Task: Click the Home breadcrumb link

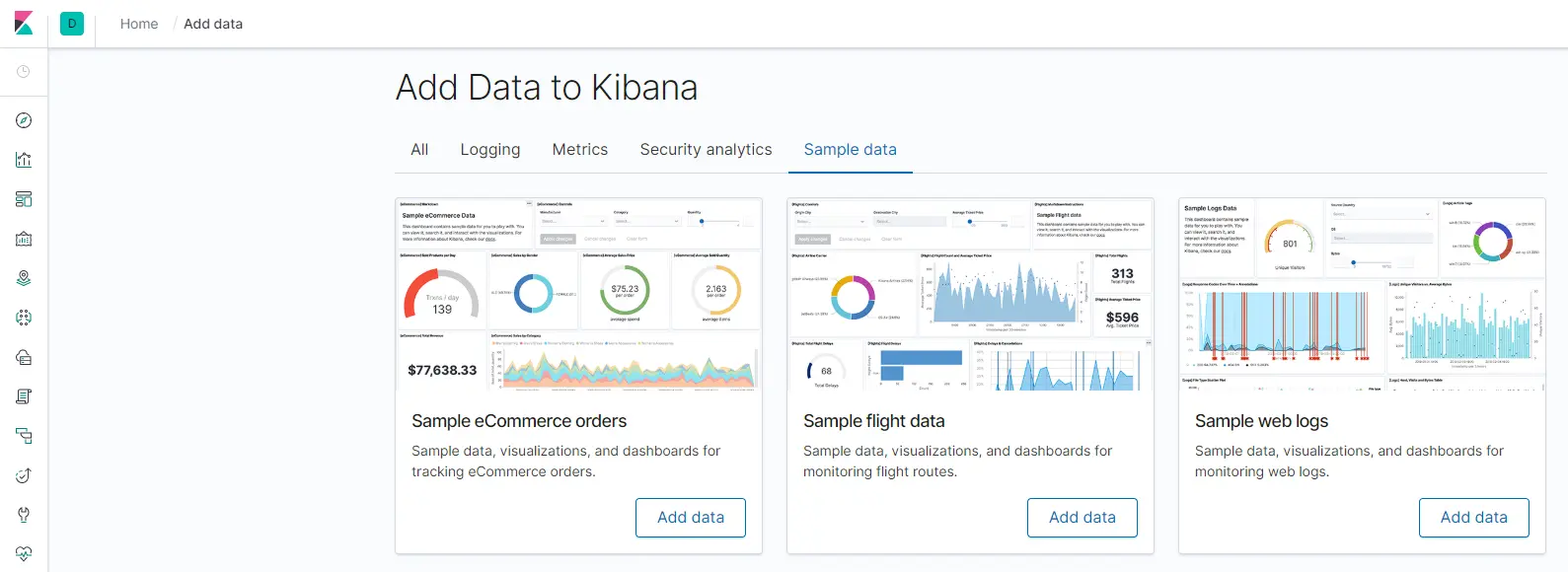Action: click(139, 24)
